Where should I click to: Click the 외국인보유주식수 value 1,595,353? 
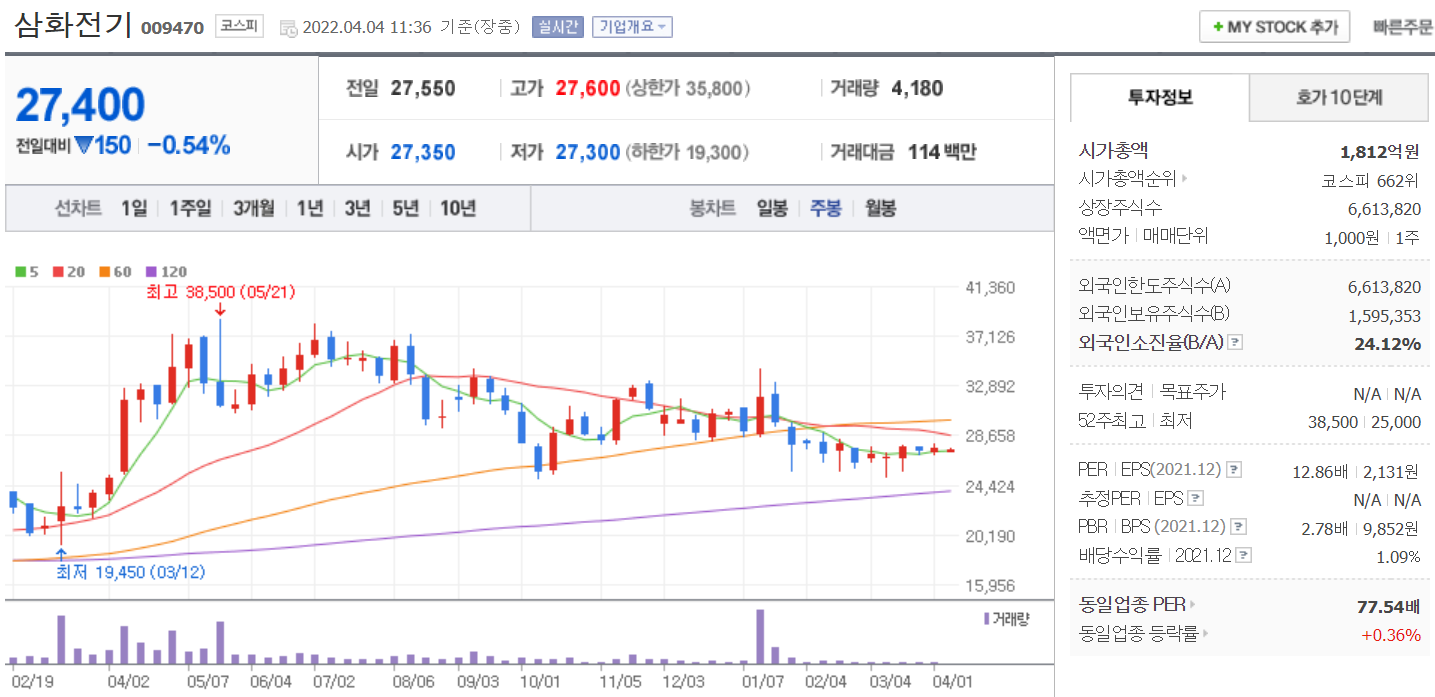click(x=1385, y=315)
